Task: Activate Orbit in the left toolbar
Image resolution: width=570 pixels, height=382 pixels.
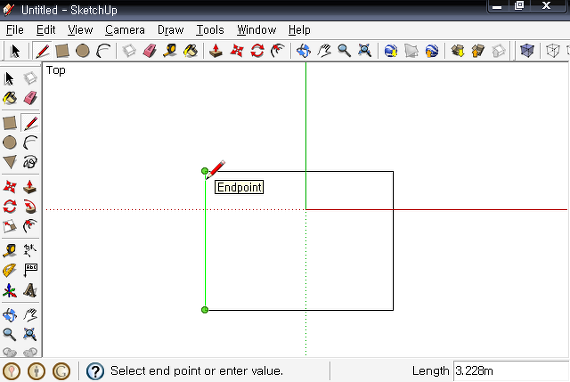Action: tap(10, 315)
